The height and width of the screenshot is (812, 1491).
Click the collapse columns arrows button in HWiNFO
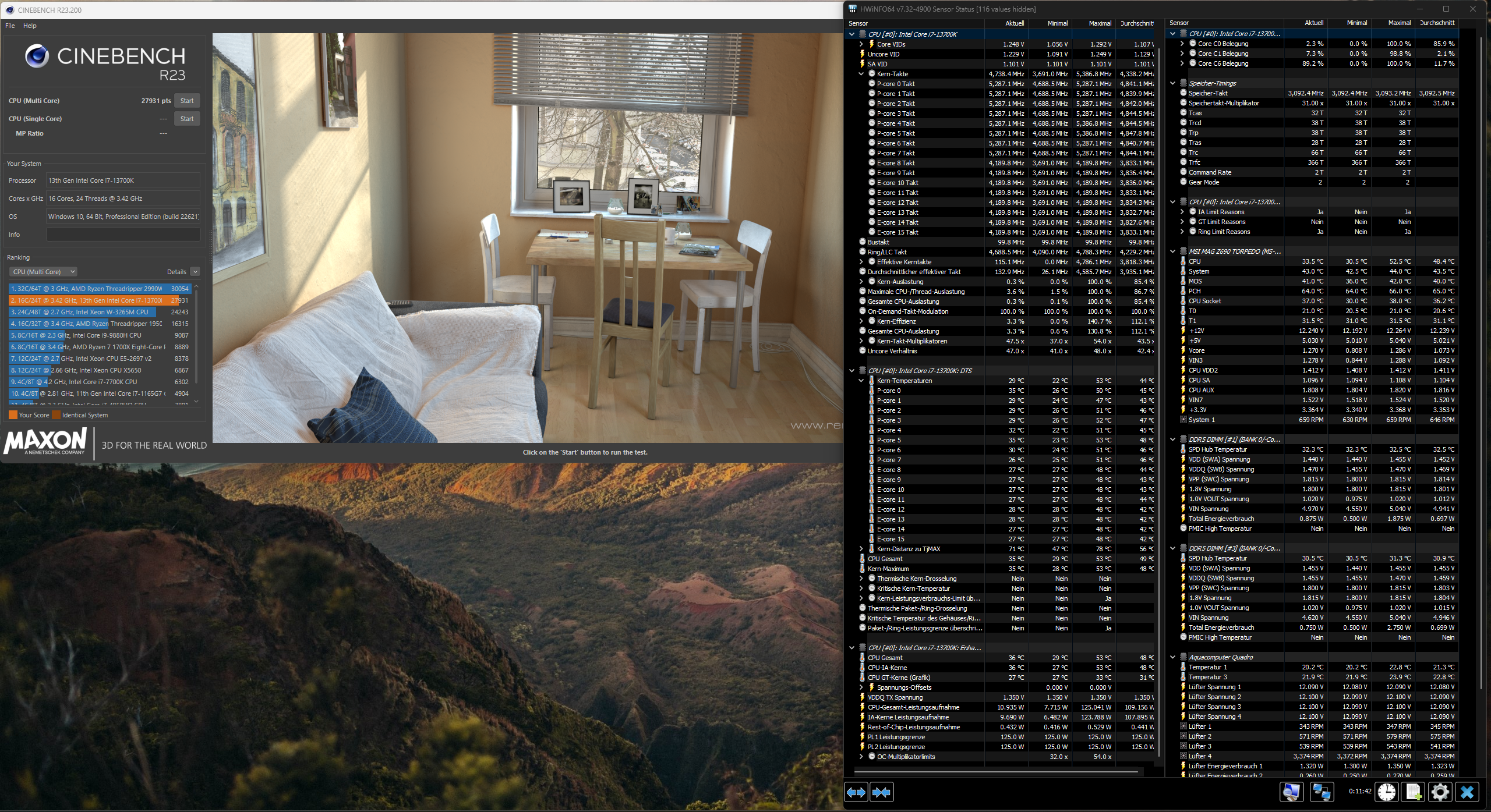pos(881,792)
